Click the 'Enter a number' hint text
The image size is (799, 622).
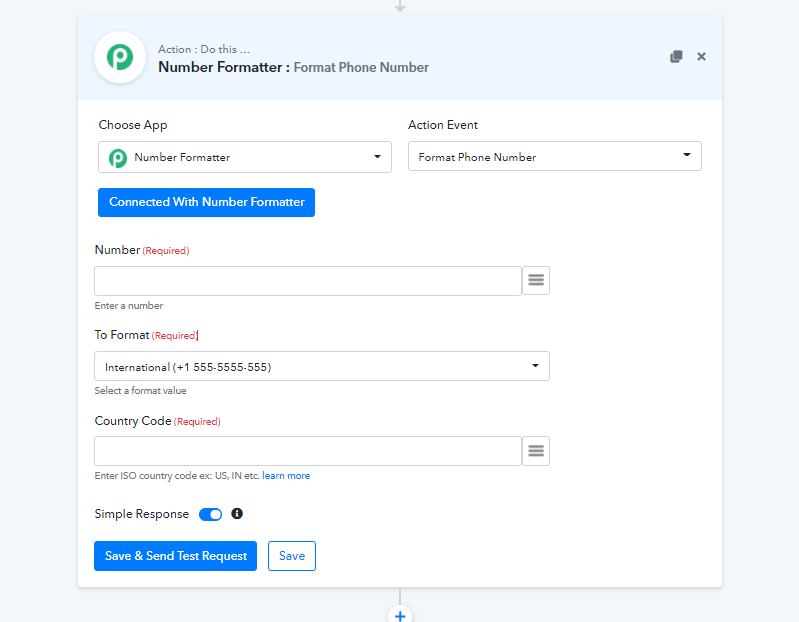click(x=129, y=306)
